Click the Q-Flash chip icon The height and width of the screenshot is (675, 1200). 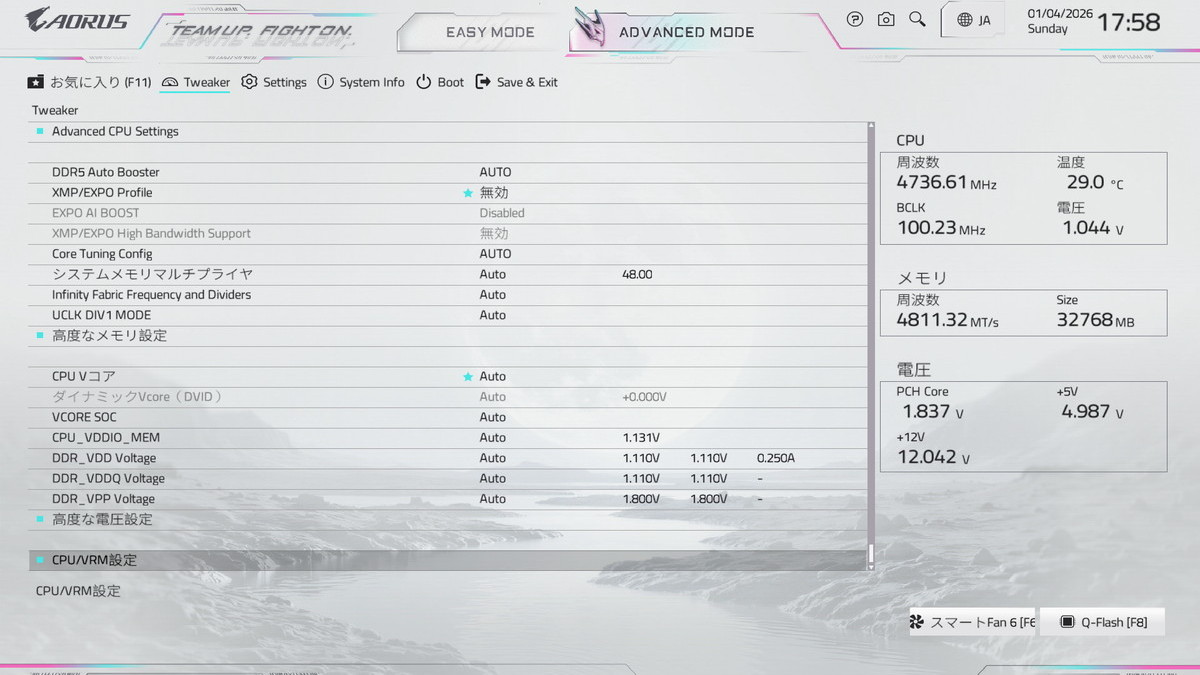coord(1067,622)
